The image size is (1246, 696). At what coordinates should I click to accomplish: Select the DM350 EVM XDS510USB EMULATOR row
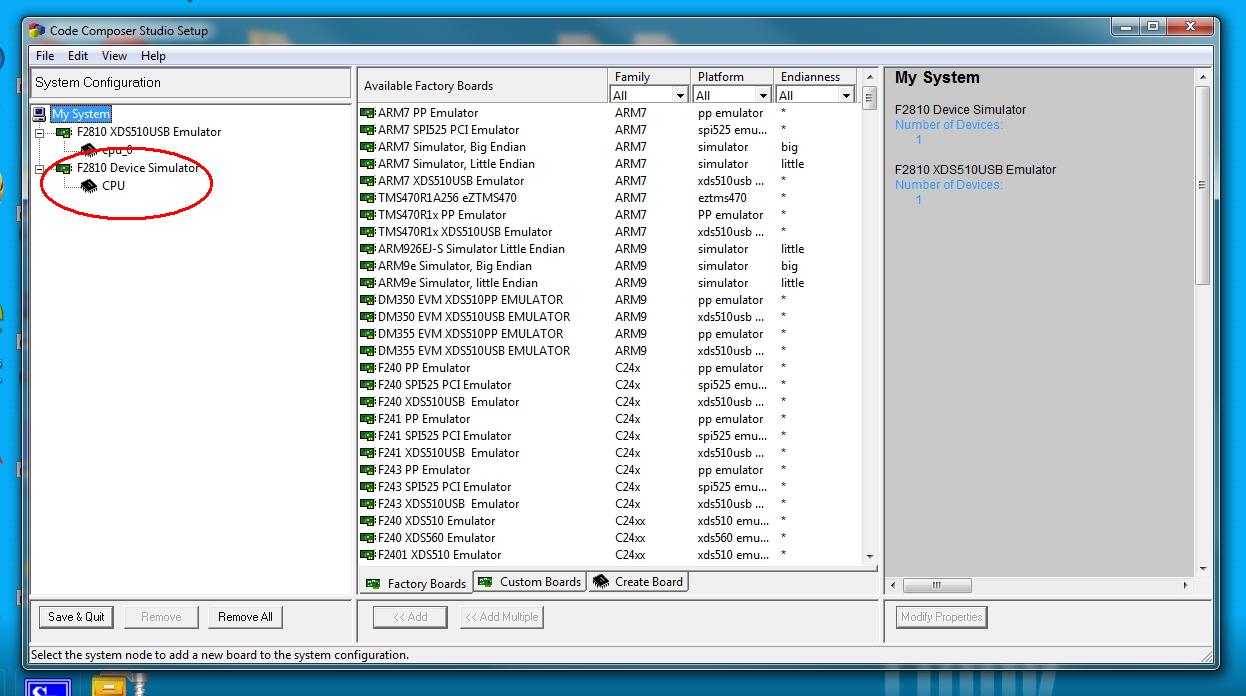click(x=609, y=317)
